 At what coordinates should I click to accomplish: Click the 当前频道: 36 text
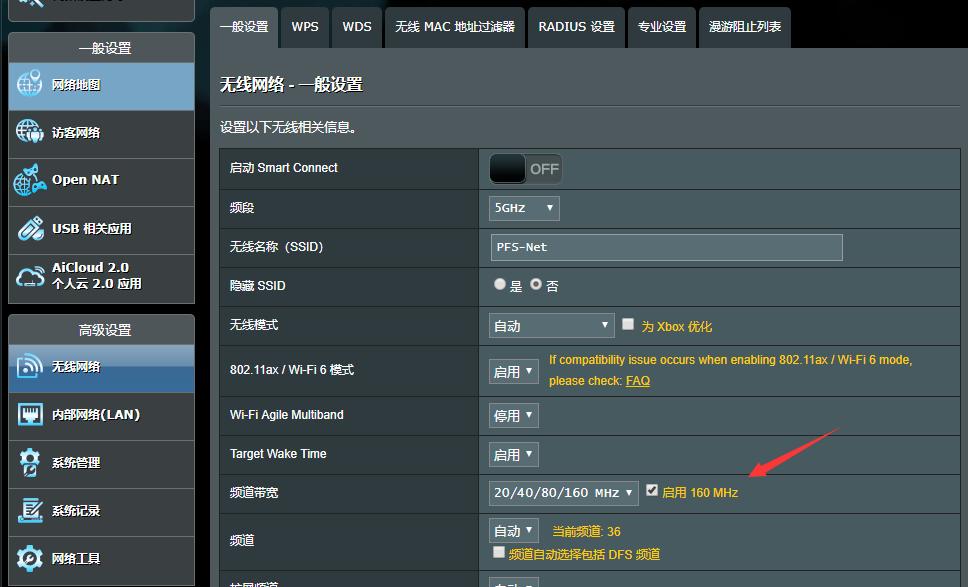586,531
